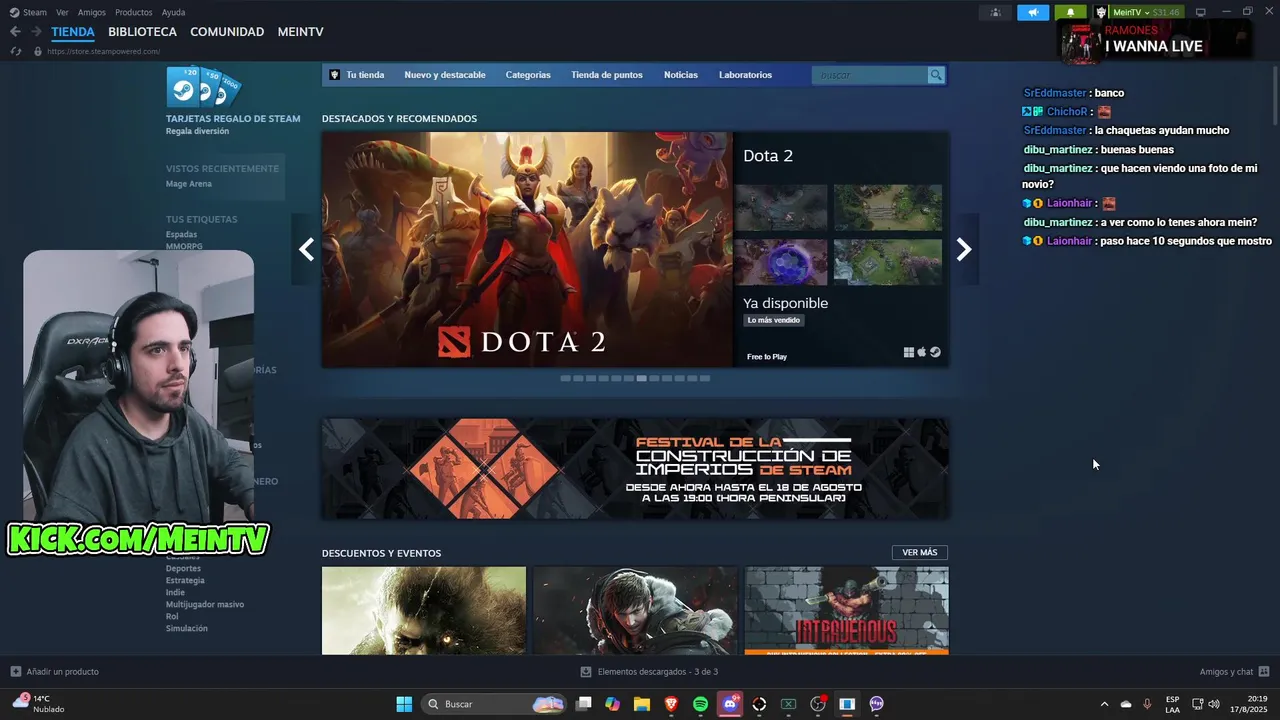Click the microphone tray icon
This screenshot has height=720, width=1280.
(x=1147, y=704)
